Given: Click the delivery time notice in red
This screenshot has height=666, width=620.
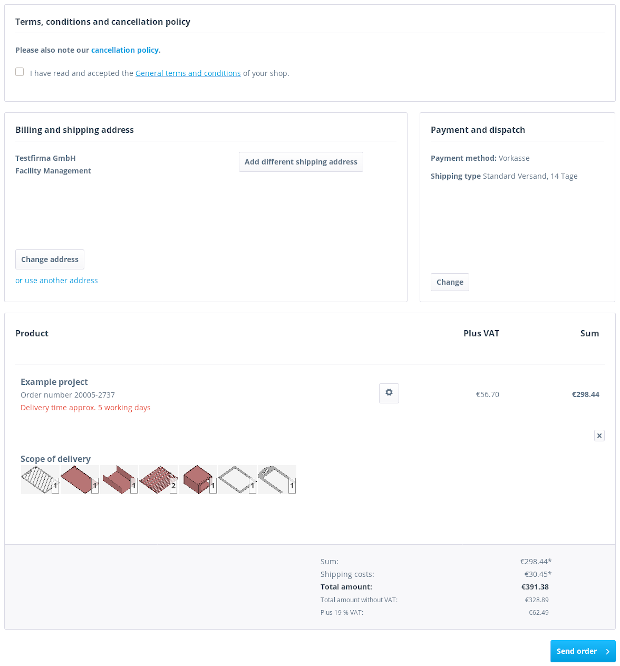Looking at the screenshot, I should [85, 407].
